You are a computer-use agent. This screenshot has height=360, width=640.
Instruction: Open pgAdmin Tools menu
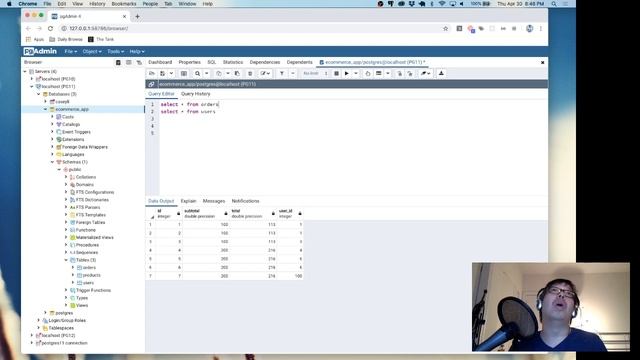tap(116, 51)
